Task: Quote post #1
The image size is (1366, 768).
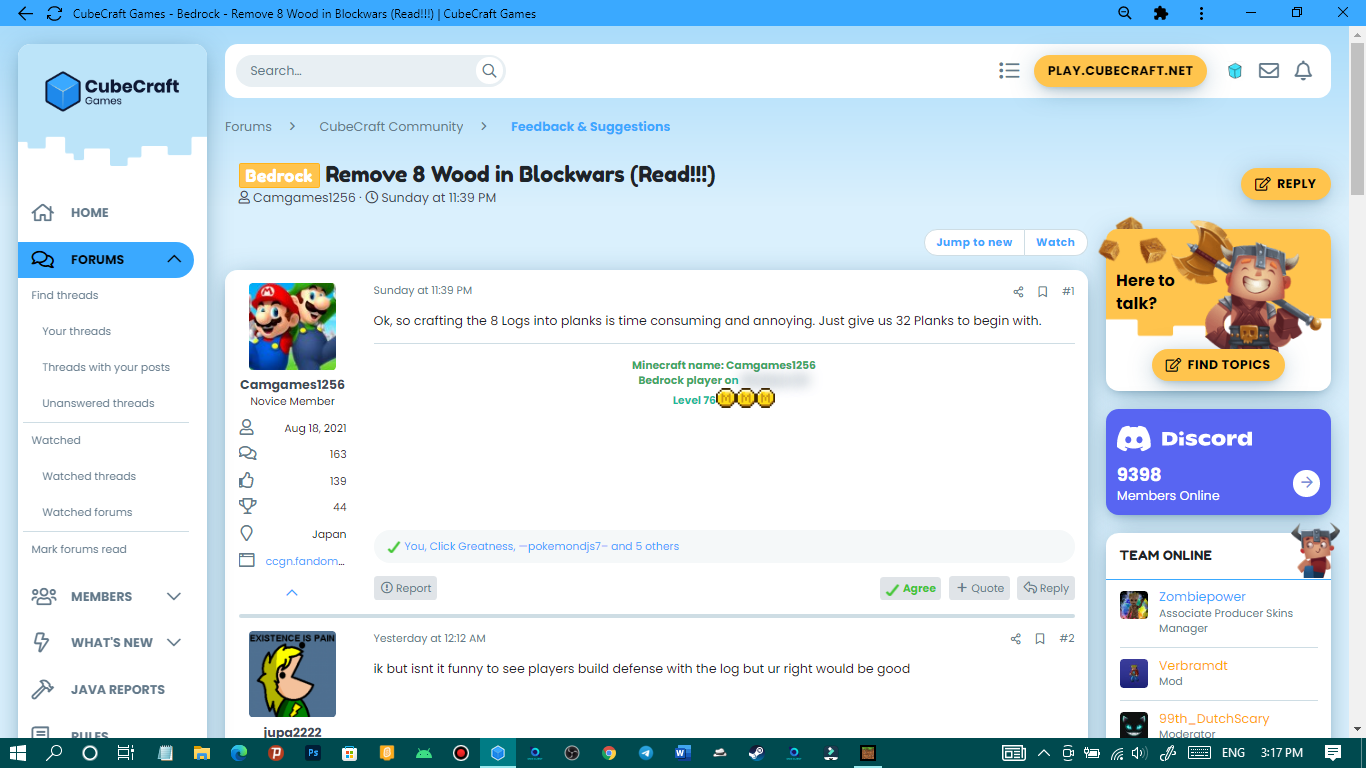Action: pyautogui.click(x=979, y=588)
